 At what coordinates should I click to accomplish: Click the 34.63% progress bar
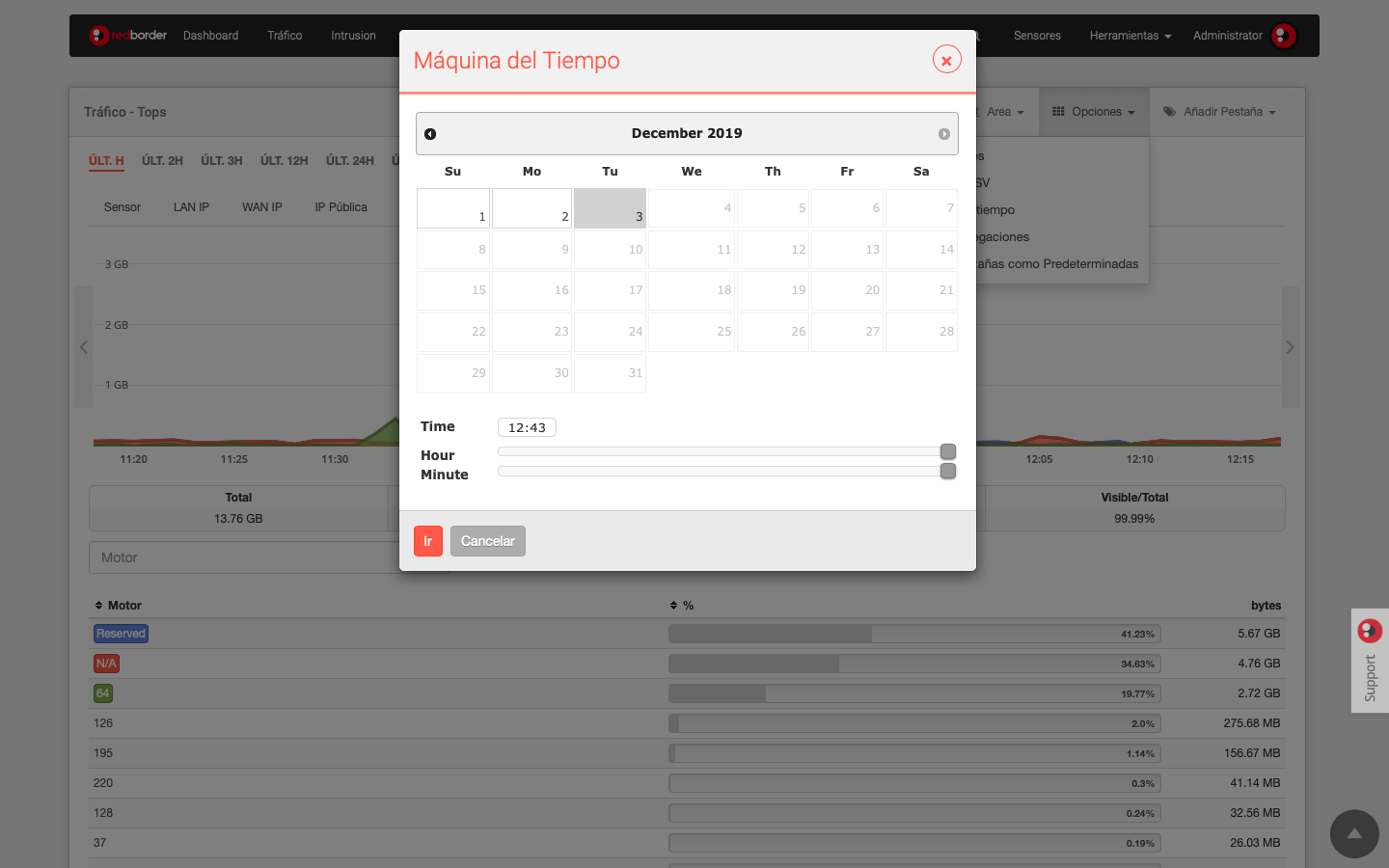point(914,664)
